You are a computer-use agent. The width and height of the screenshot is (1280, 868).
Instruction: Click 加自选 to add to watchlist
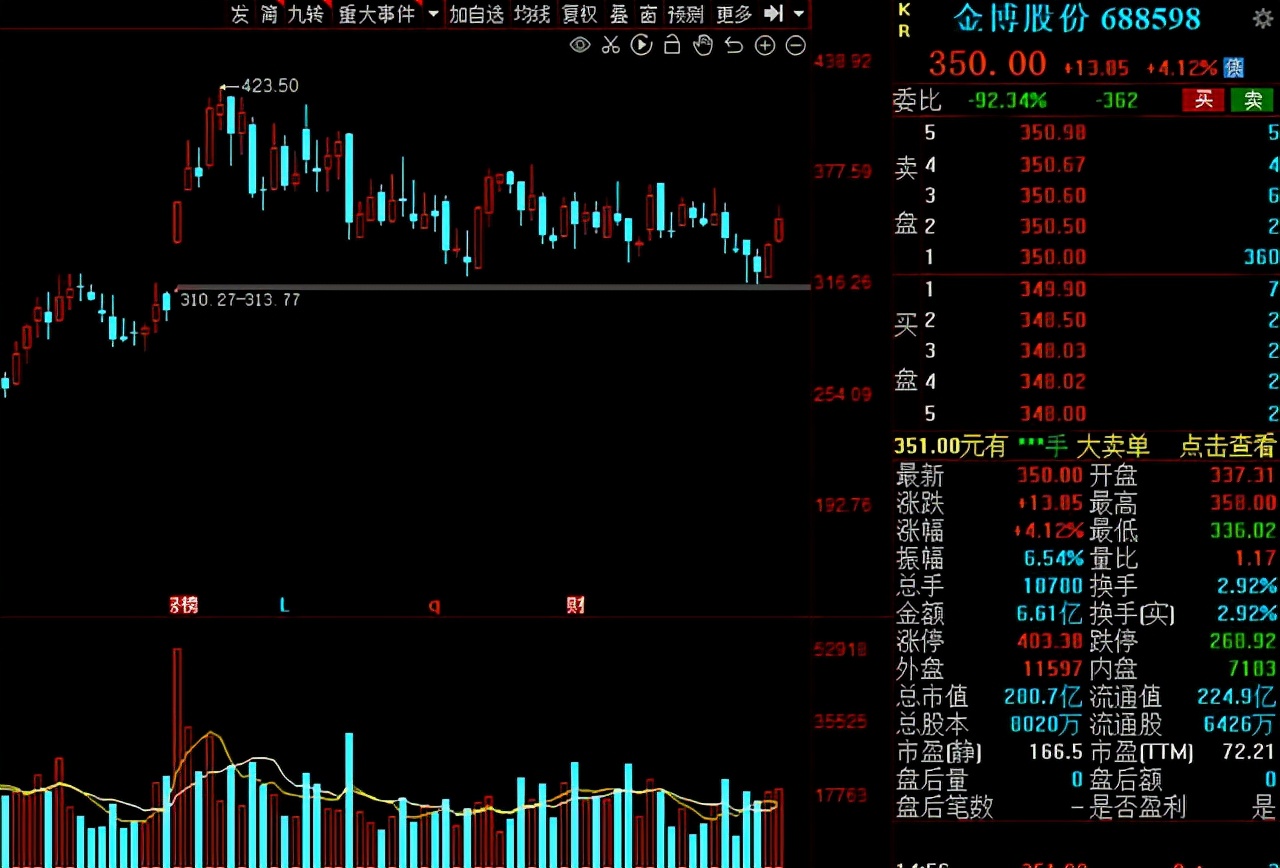click(x=476, y=14)
